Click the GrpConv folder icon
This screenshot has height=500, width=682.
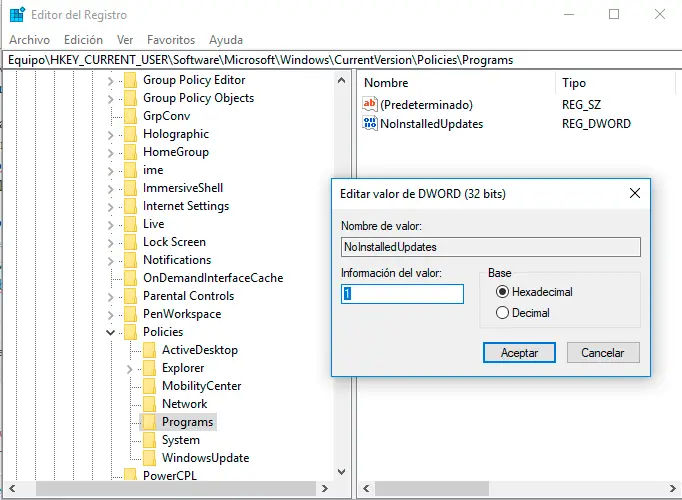[130, 116]
